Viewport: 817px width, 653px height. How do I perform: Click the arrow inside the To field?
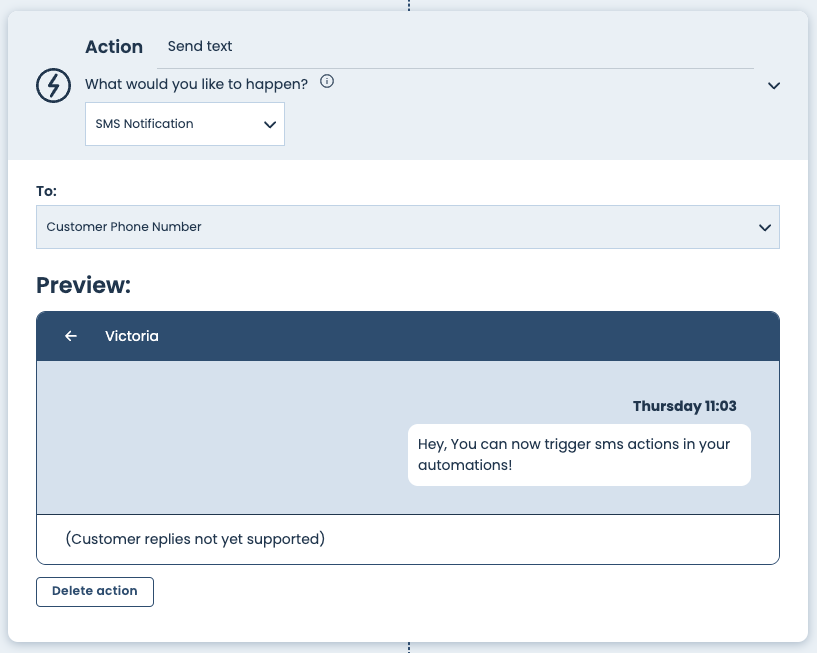pyautogui.click(x=765, y=228)
